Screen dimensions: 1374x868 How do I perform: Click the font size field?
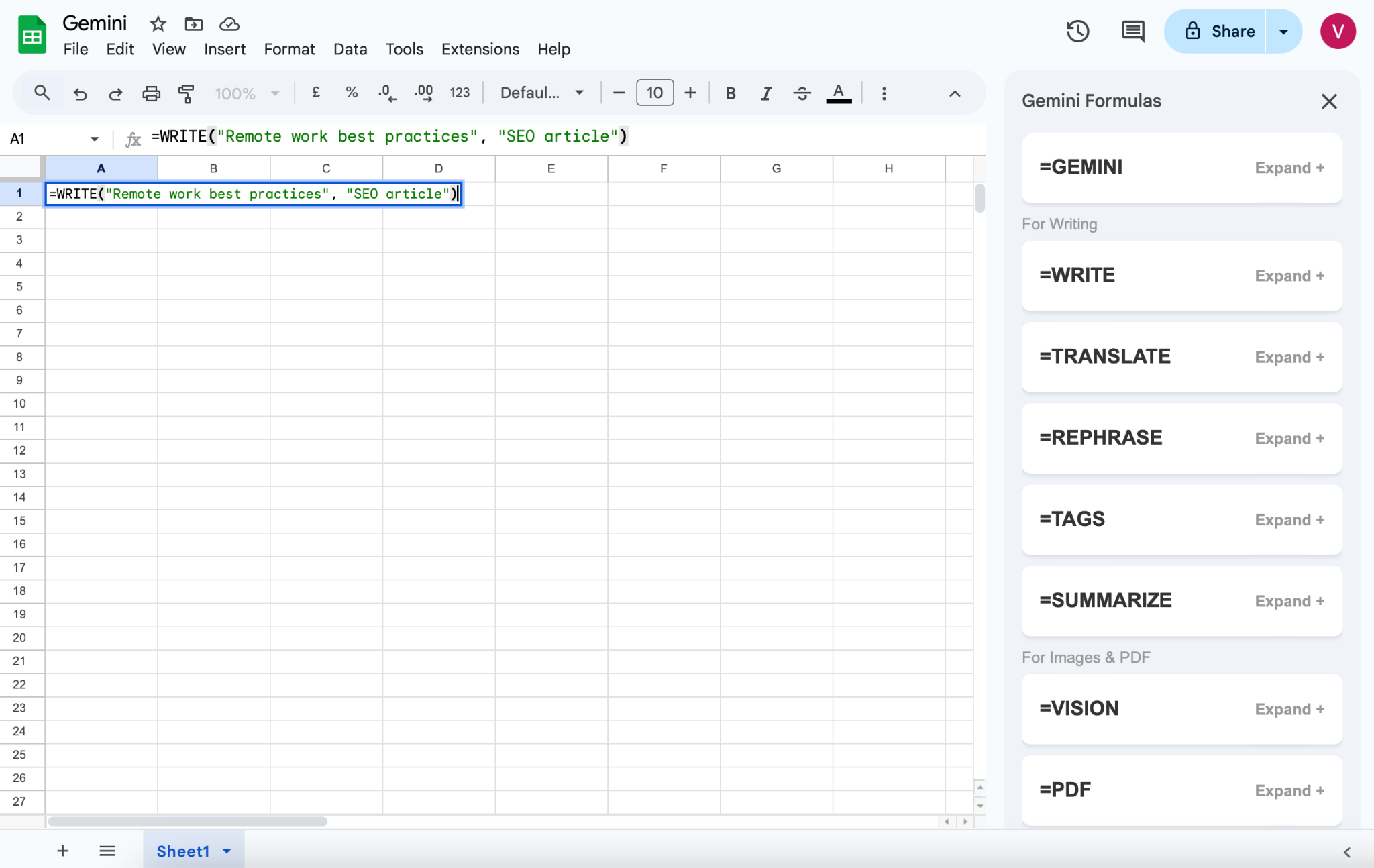click(x=655, y=93)
